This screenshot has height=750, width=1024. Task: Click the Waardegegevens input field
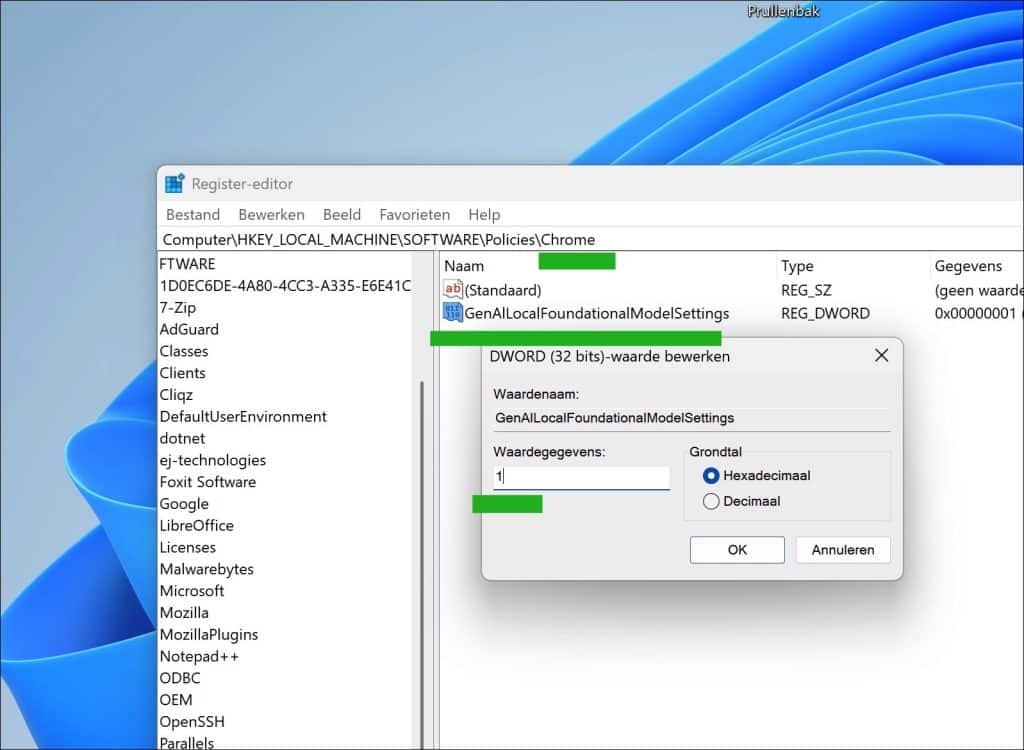tap(581, 478)
